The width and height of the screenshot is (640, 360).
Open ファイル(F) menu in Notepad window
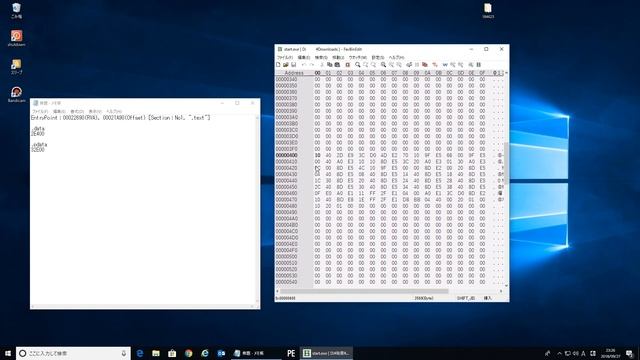coord(40,111)
